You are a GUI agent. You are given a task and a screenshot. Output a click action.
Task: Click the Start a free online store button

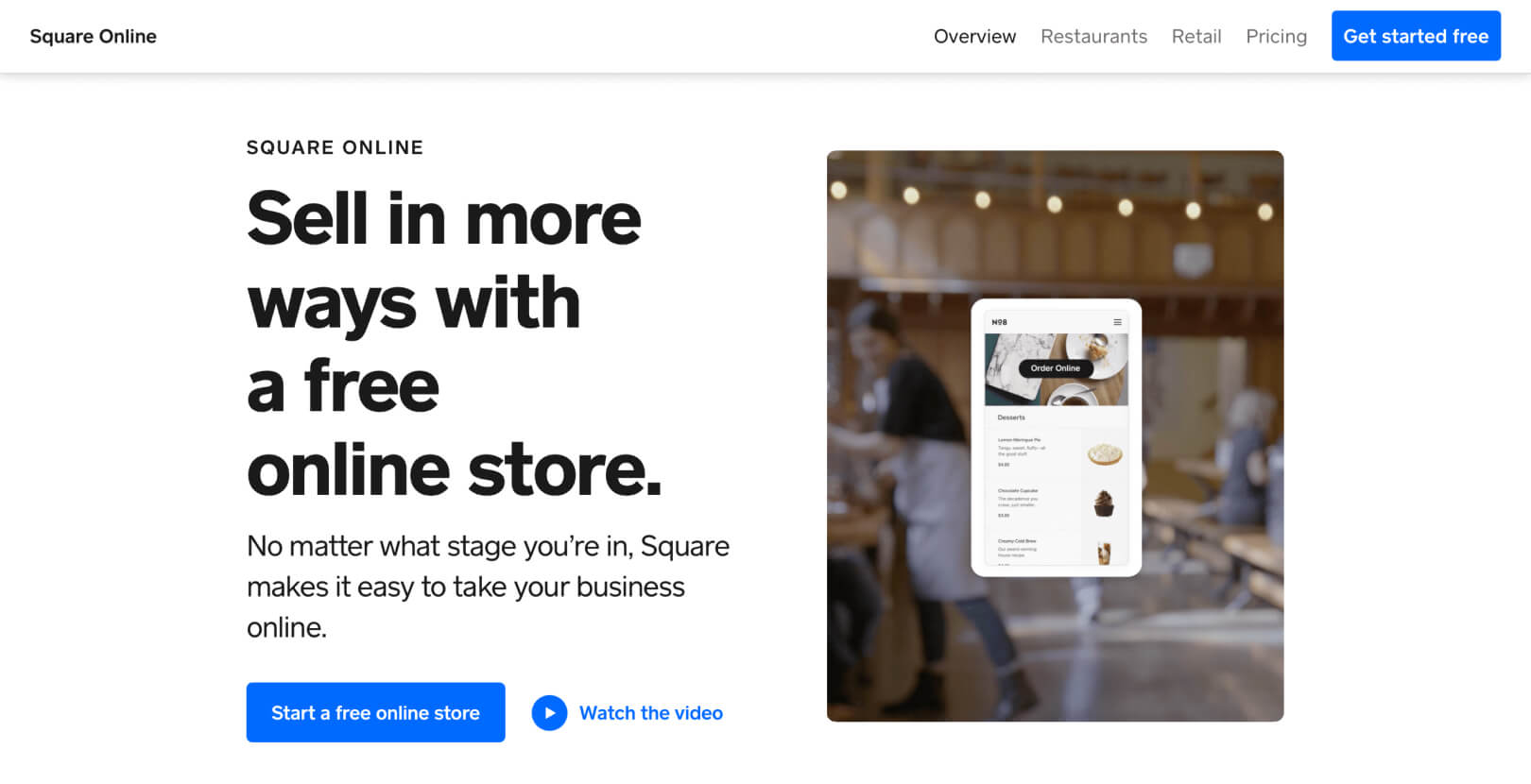(375, 712)
